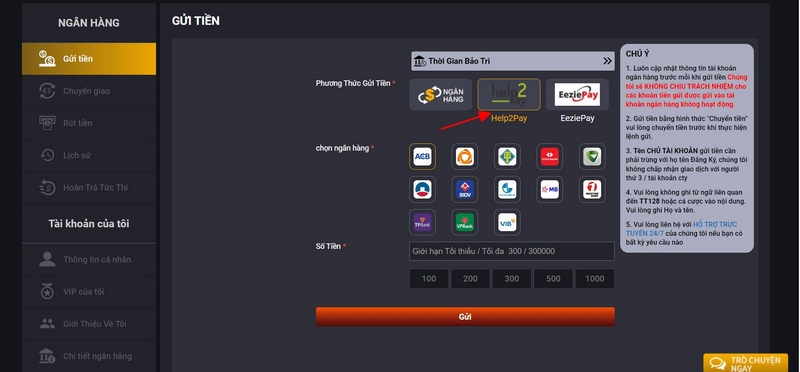The height and width of the screenshot is (372, 800).
Task: Select the green Vietcombank icon
Action: tap(592, 157)
